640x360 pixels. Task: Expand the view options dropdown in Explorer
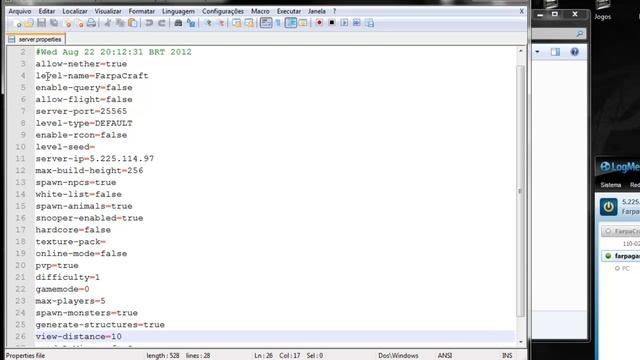[537, 52]
